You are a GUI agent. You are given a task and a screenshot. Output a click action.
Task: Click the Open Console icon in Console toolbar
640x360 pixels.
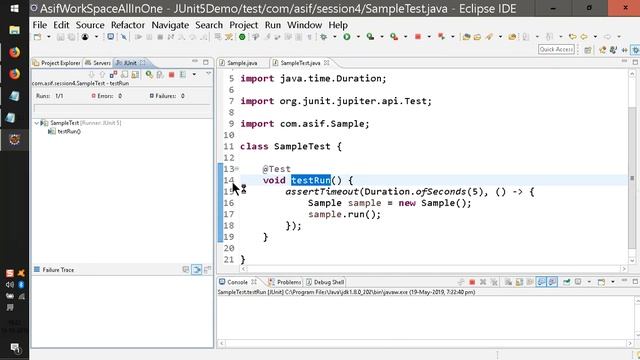point(601,282)
